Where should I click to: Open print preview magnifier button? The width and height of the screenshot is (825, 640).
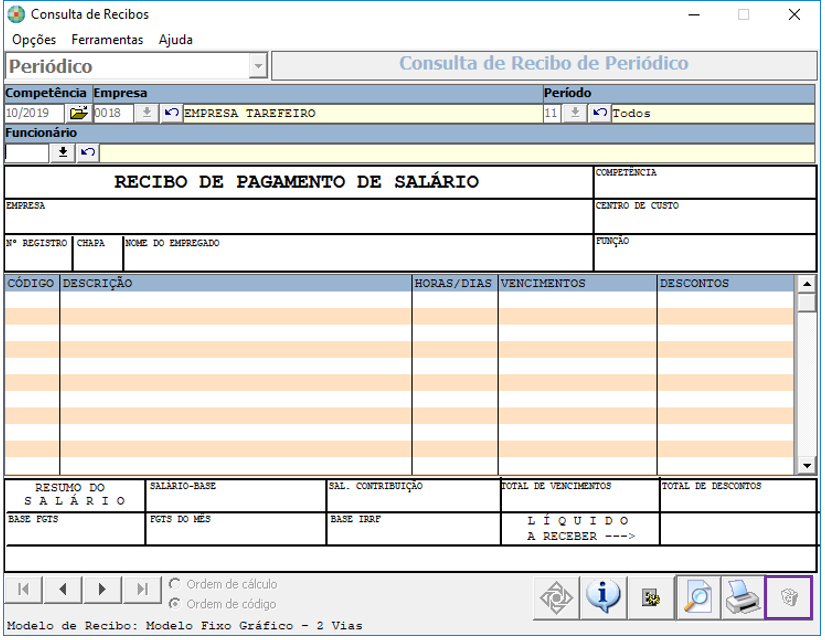tap(698, 598)
